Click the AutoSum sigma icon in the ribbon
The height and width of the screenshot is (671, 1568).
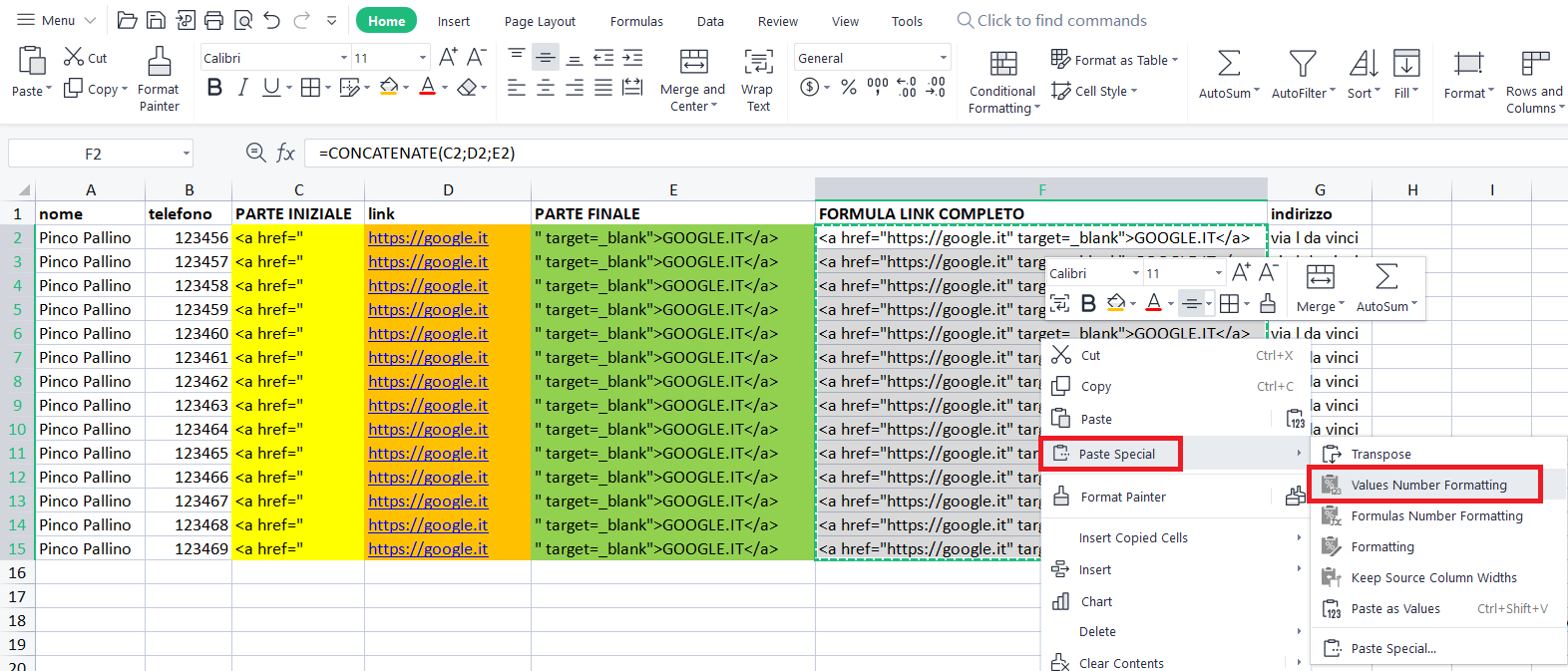(x=1229, y=65)
